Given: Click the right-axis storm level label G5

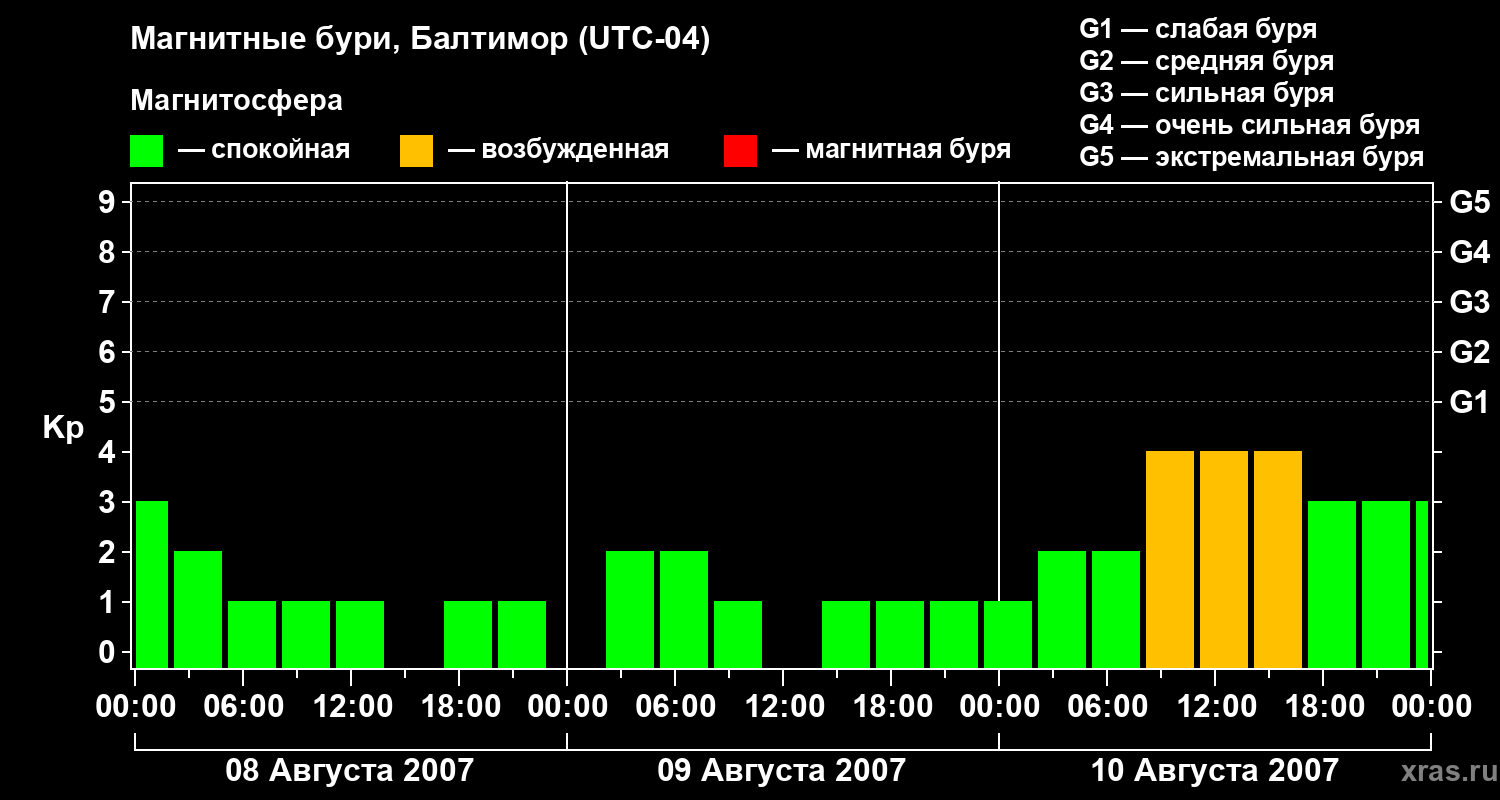Looking at the screenshot, I should (x=1469, y=202).
